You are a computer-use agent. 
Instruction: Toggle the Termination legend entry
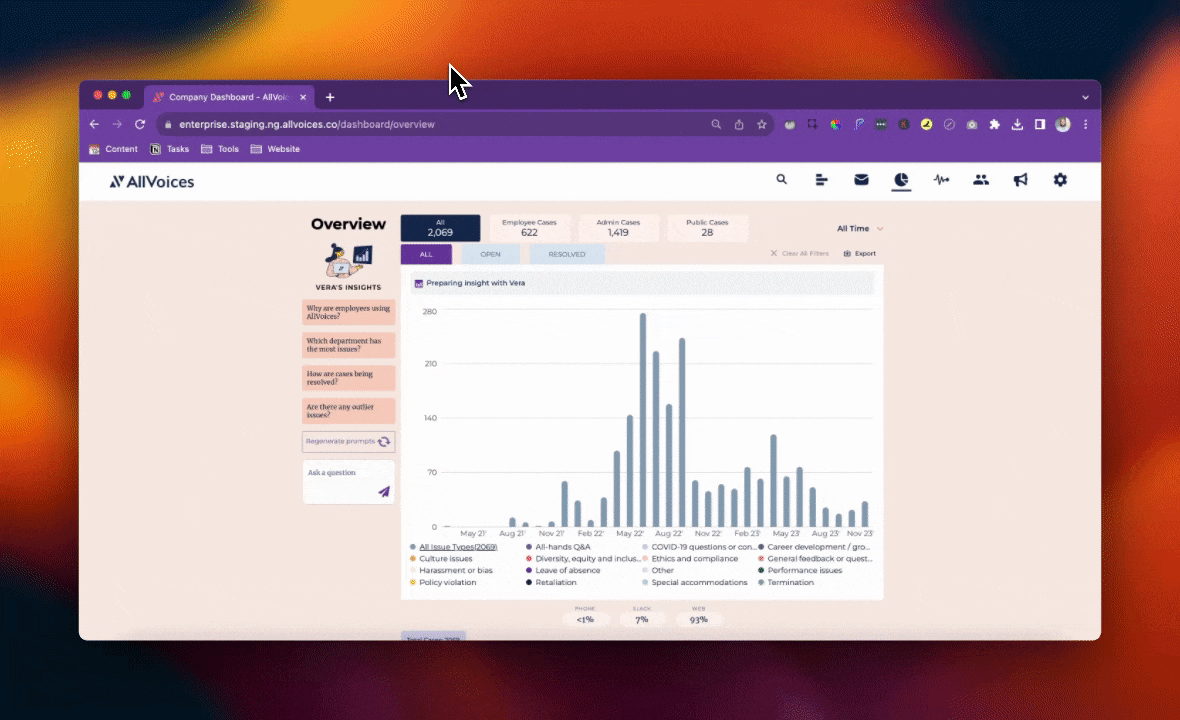click(x=786, y=582)
